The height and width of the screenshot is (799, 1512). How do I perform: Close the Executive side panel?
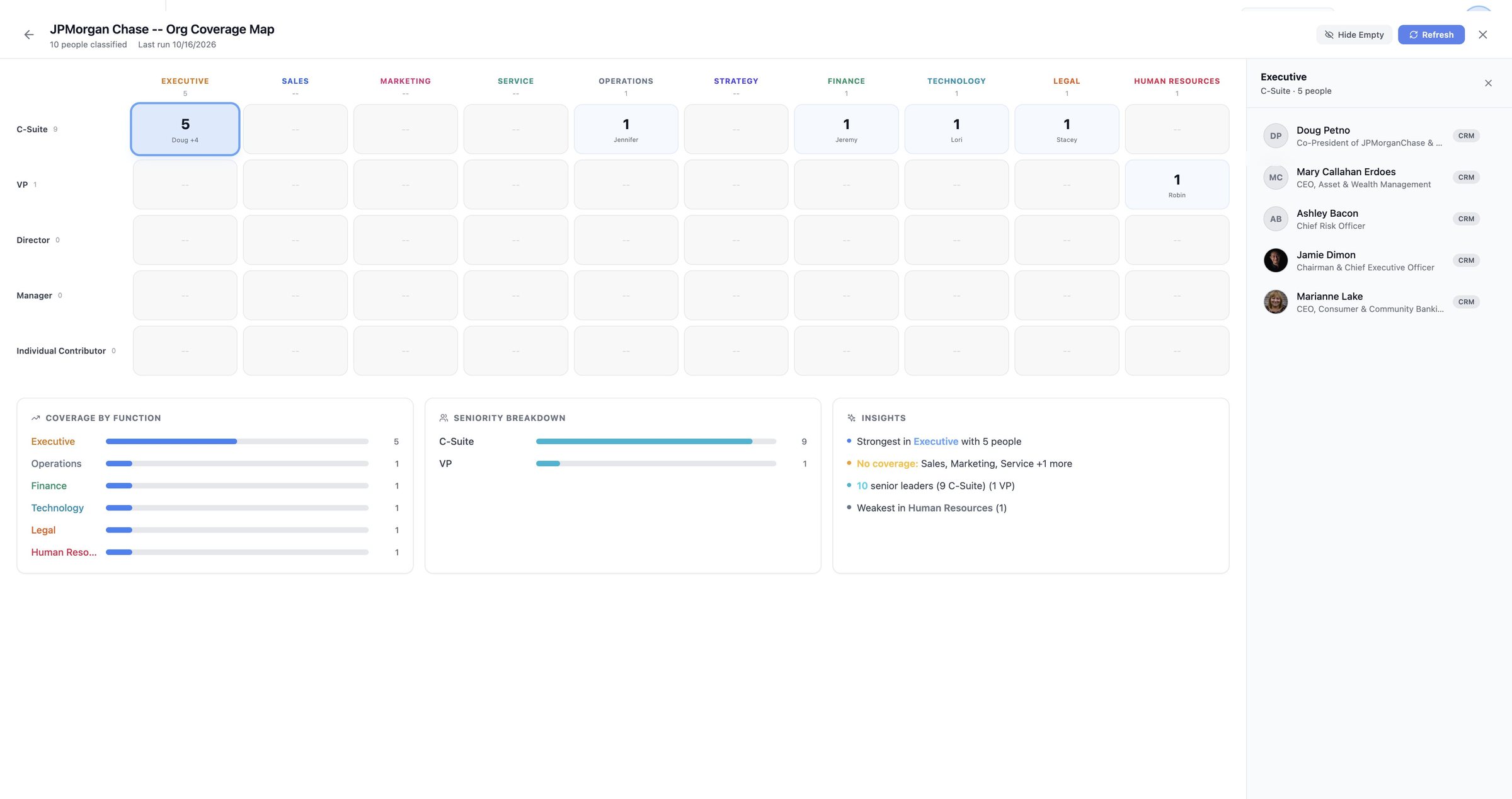(1488, 83)
